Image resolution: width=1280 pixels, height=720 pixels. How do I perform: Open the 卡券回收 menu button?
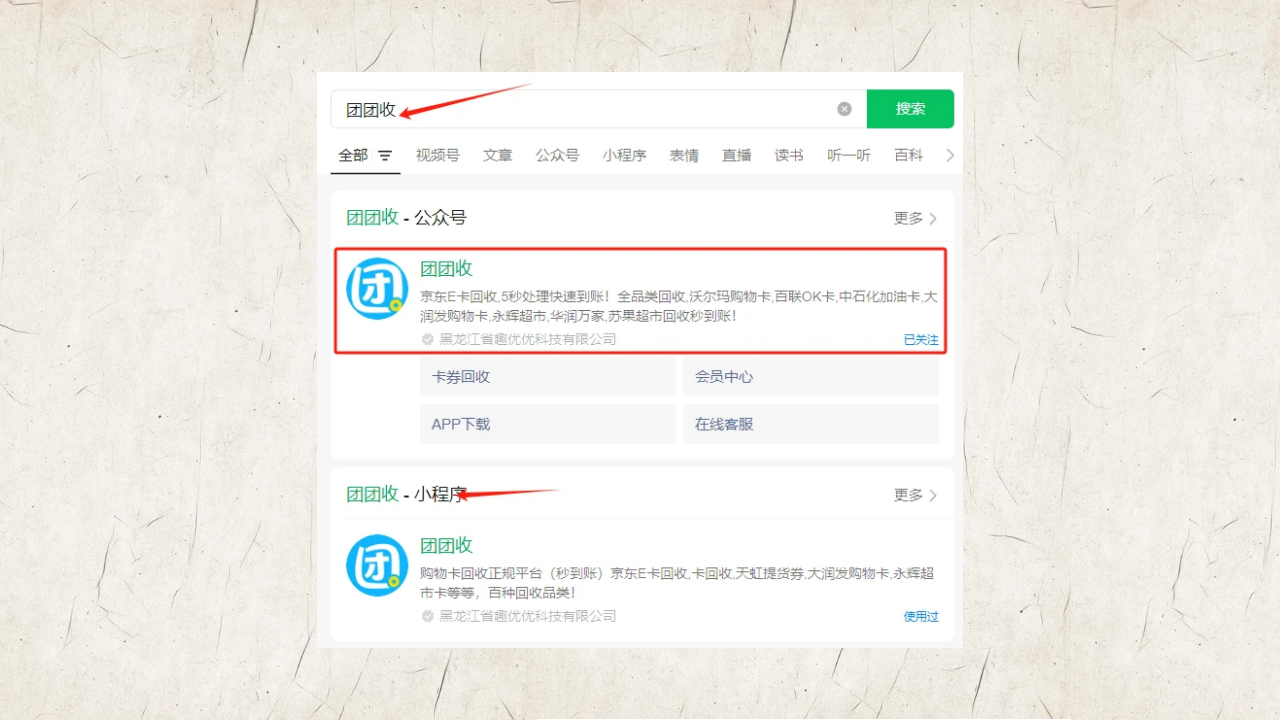[x=548, y=377]
